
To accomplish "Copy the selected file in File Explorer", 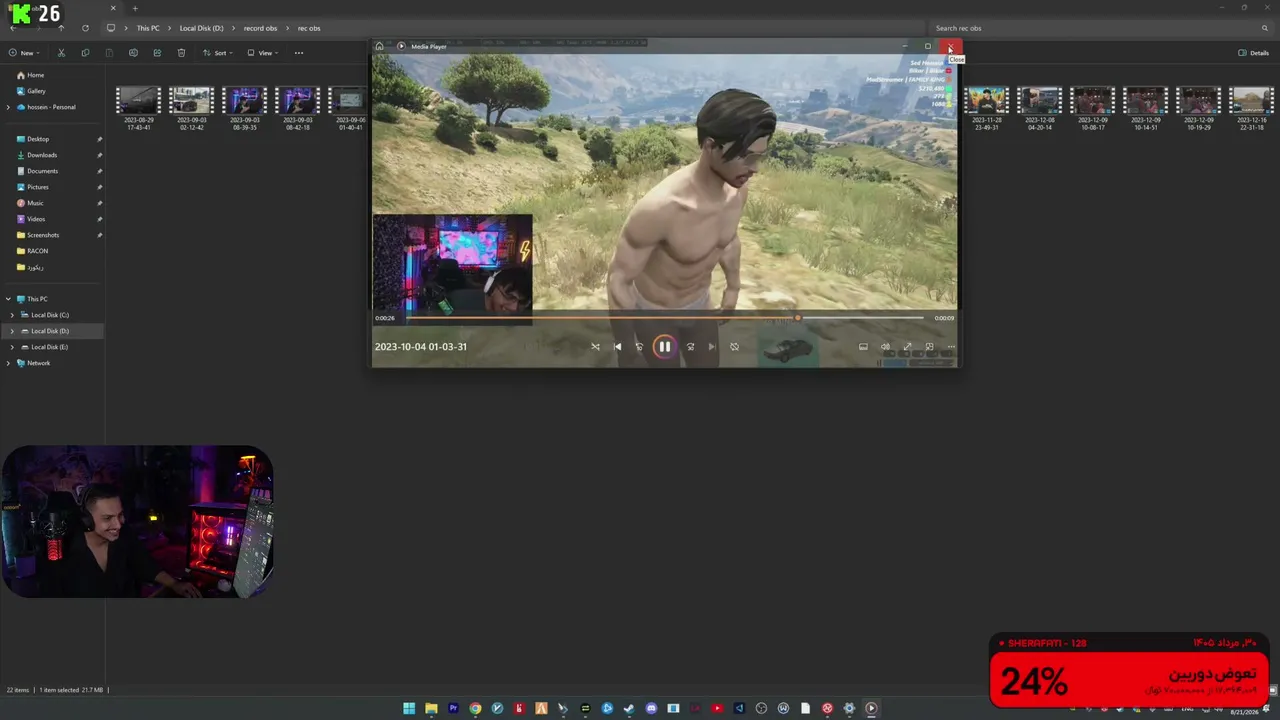I will (x=85, y=53).
